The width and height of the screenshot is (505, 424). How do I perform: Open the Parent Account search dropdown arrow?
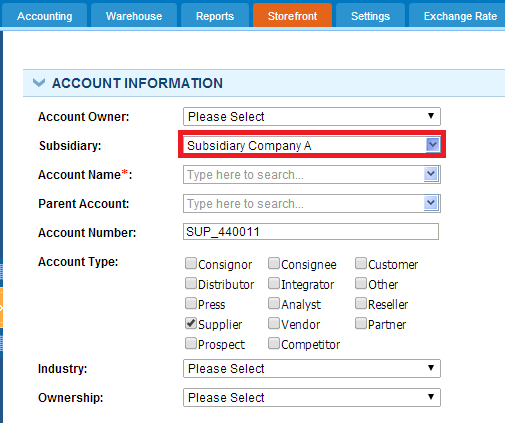click(431, 203)
